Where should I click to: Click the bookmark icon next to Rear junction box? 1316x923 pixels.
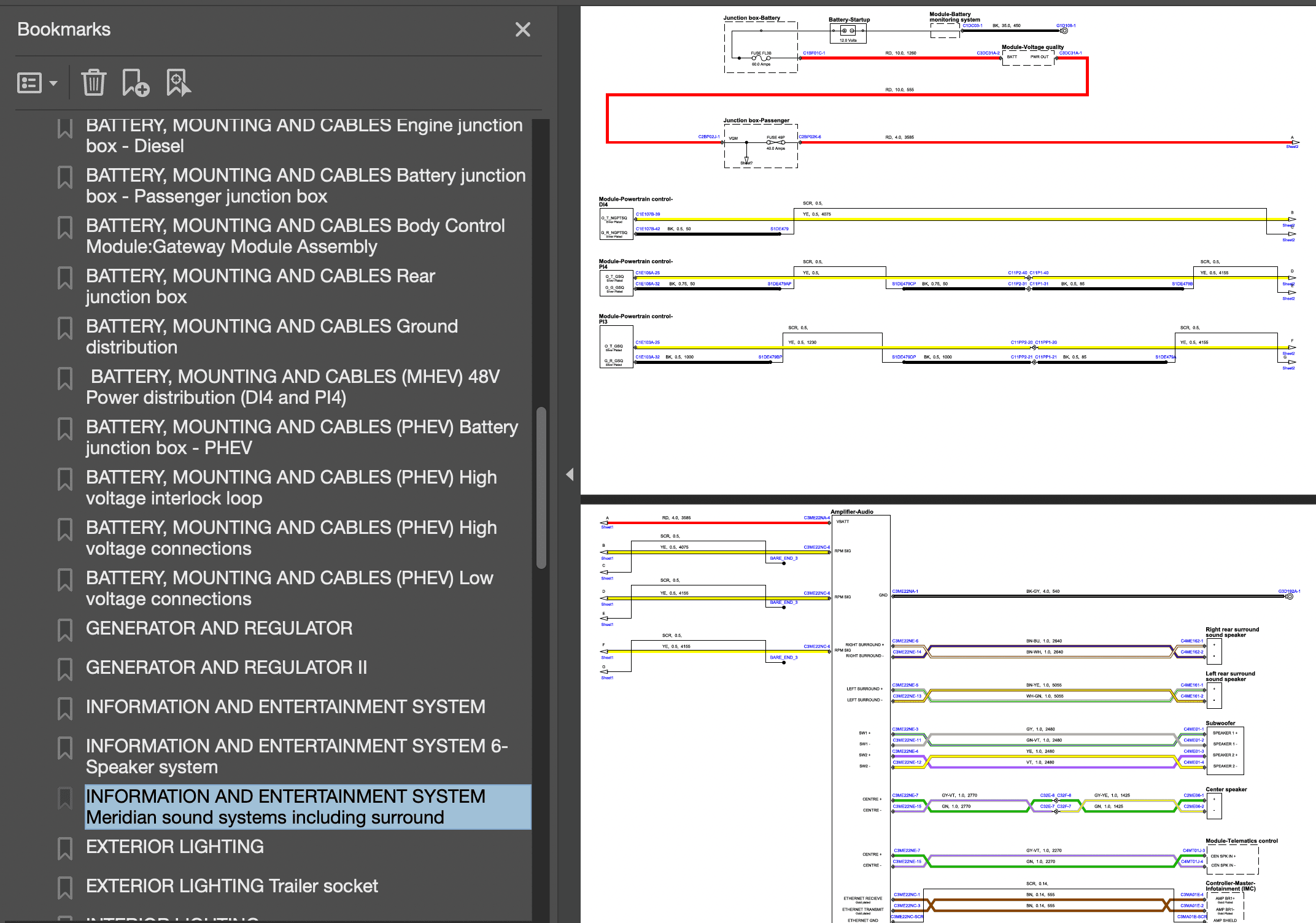[x=65, y=277]
